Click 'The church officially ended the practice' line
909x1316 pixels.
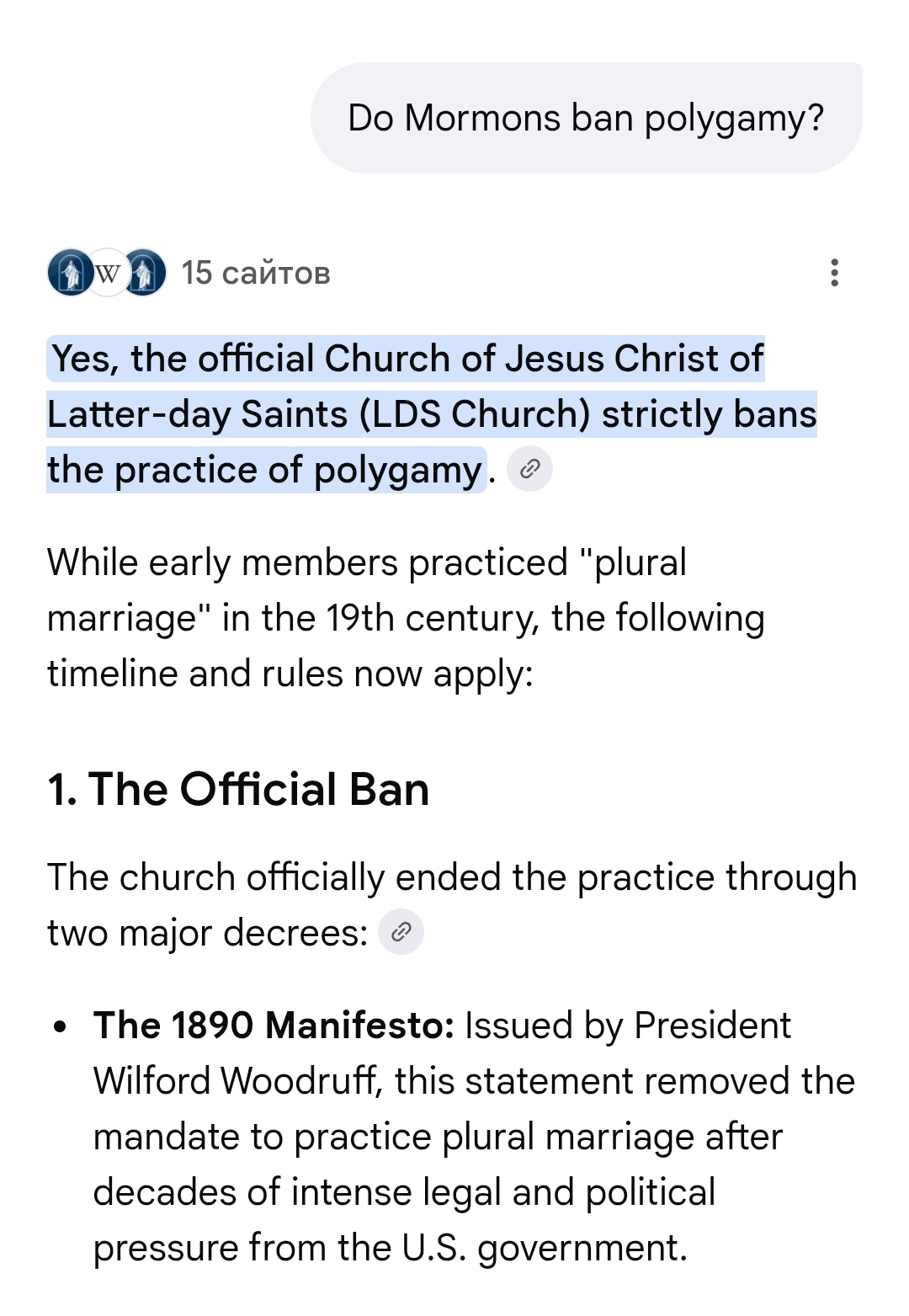(x=451, y=877)
